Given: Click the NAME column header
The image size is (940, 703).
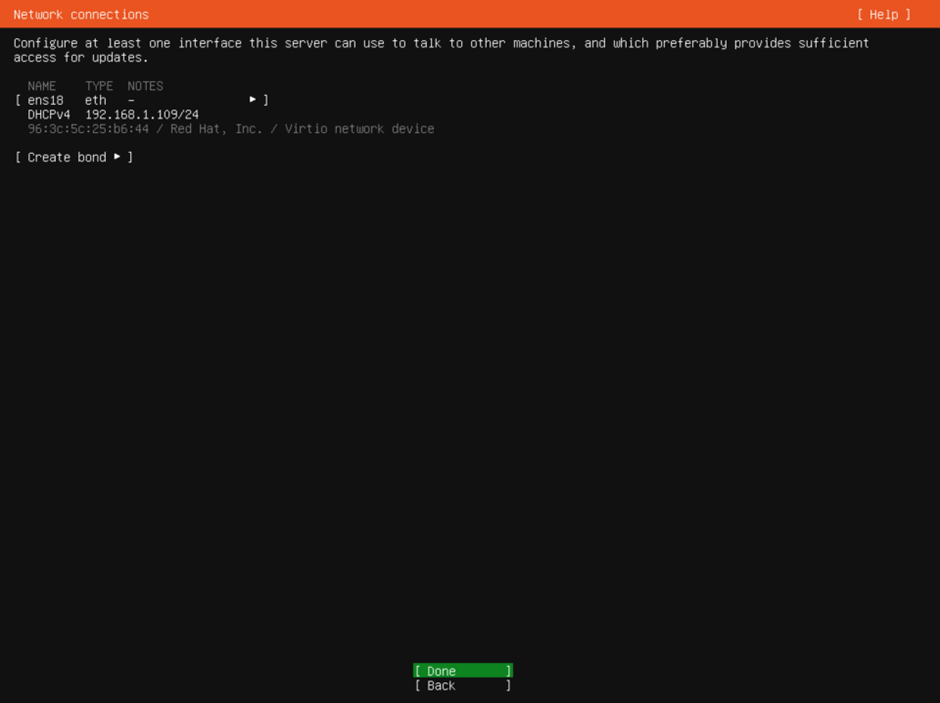Looking at the screenshot, I should pyautogui.click(x=42, y=86).
